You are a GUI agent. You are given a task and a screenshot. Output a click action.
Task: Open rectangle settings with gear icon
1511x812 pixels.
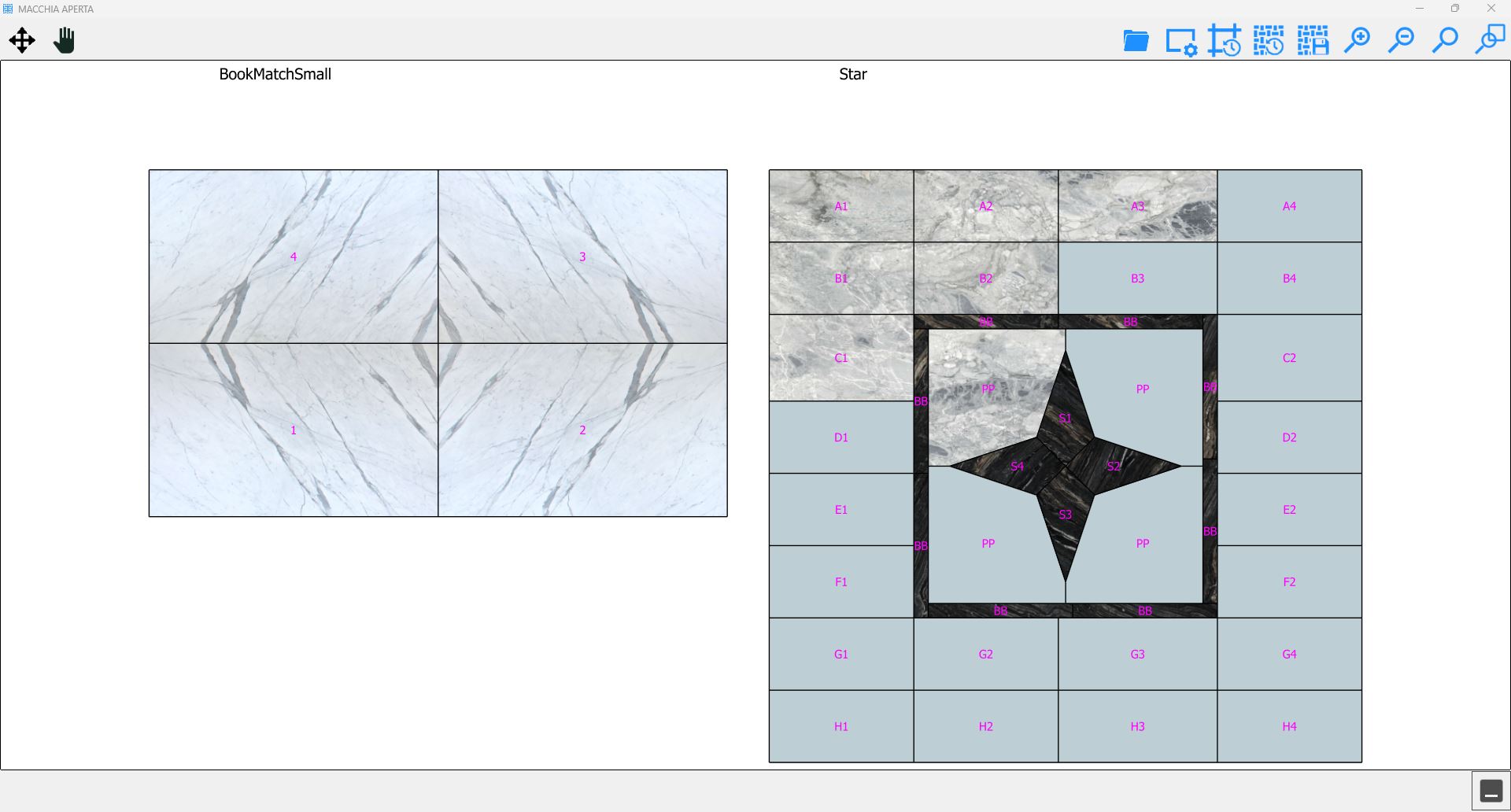click(1180, 41)
